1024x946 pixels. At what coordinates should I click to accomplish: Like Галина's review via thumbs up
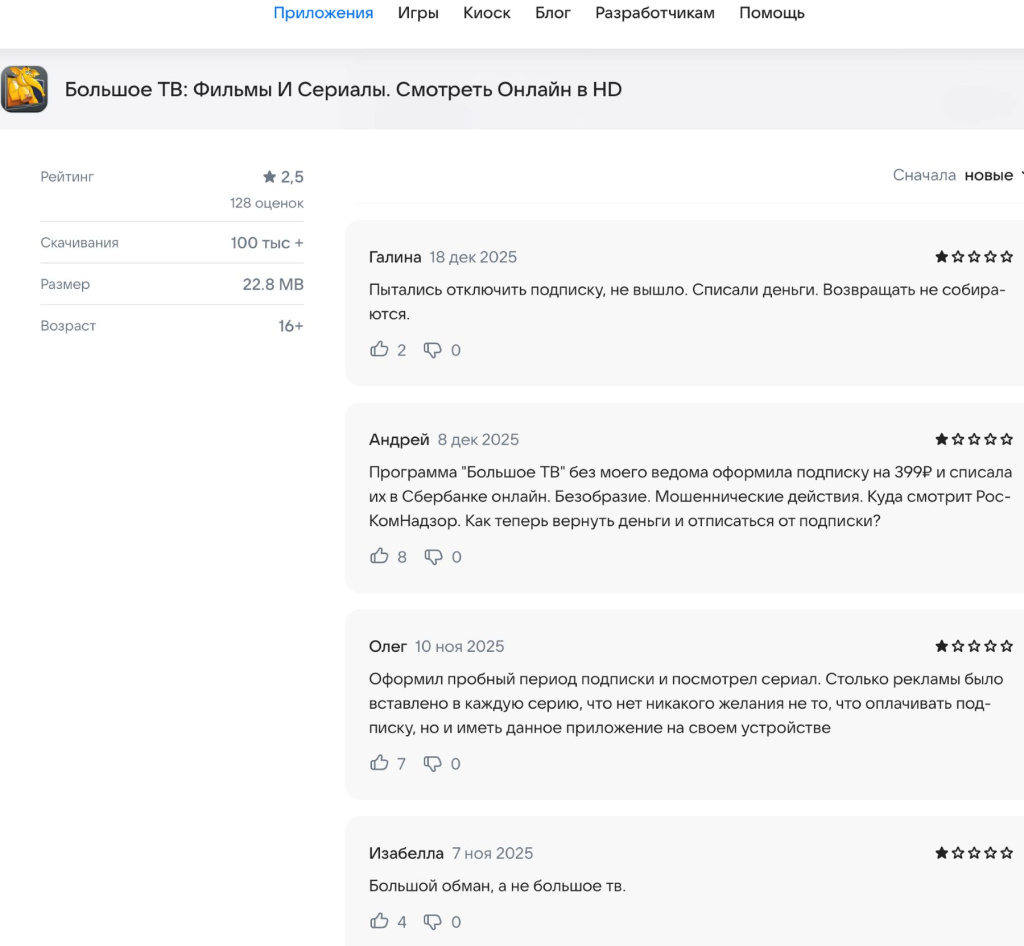click(x=379, y=349)
